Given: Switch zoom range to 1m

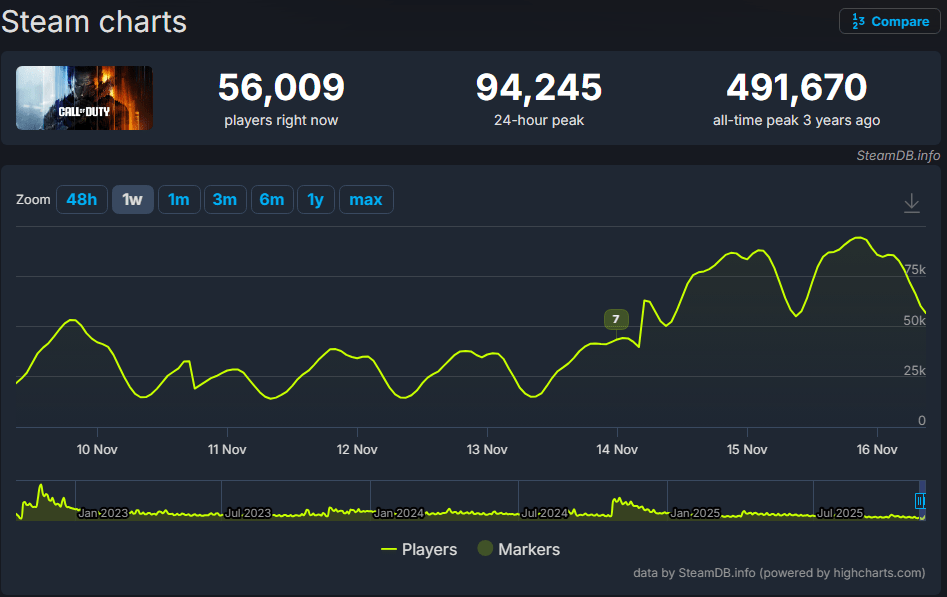Looking at the screenshot, I should pos(178,200).
